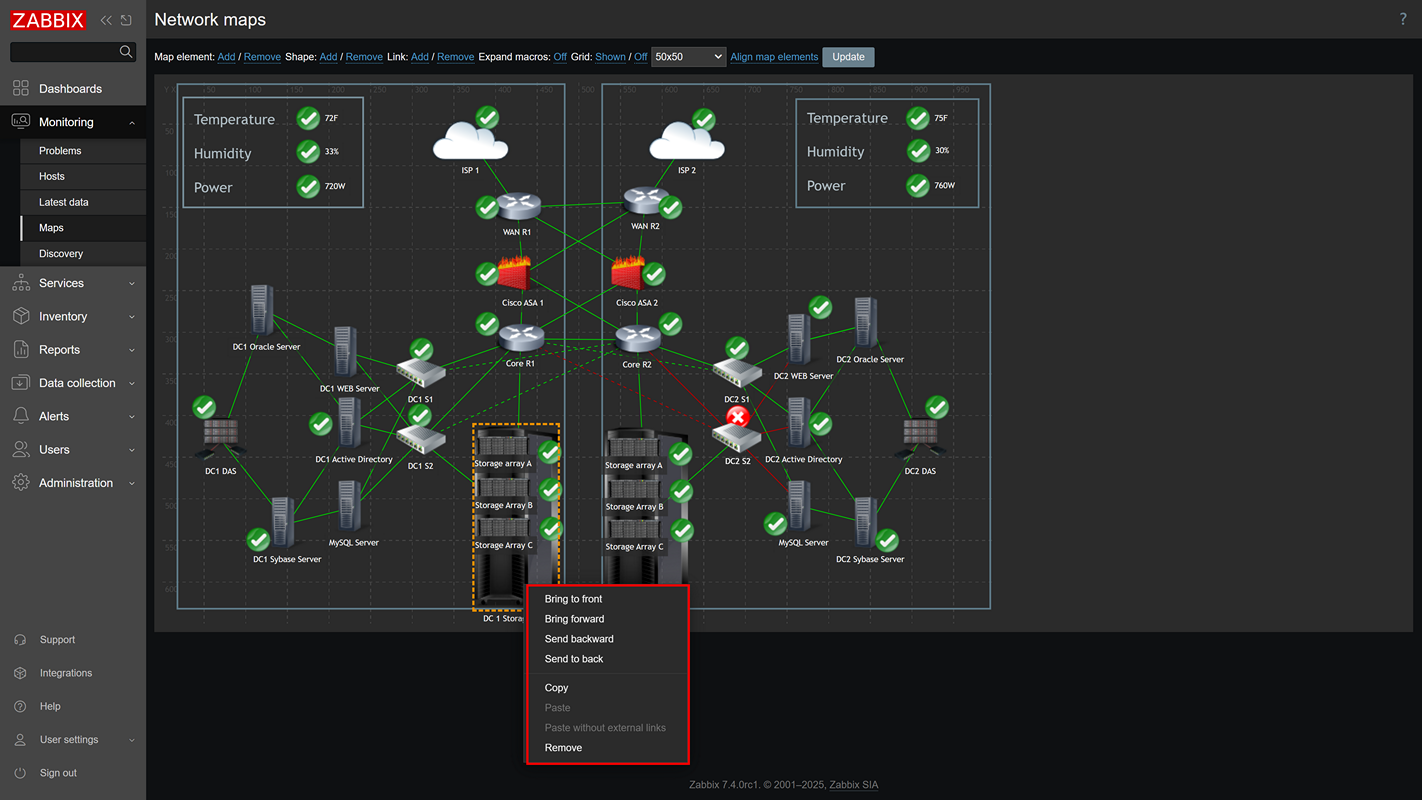Turn grid Off in map toolbar

[641, 57]
